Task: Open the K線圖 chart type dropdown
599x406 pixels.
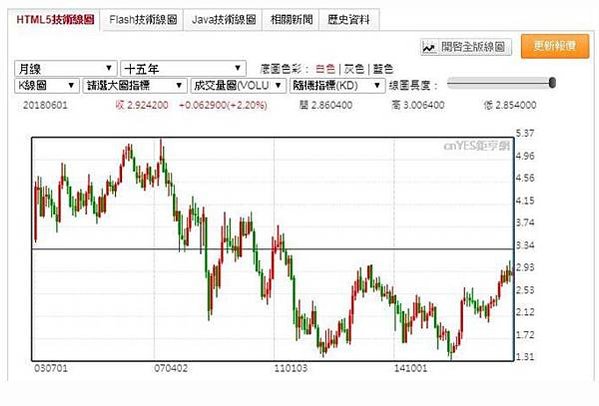Action: pyautogui.click(x=47, y=86)
